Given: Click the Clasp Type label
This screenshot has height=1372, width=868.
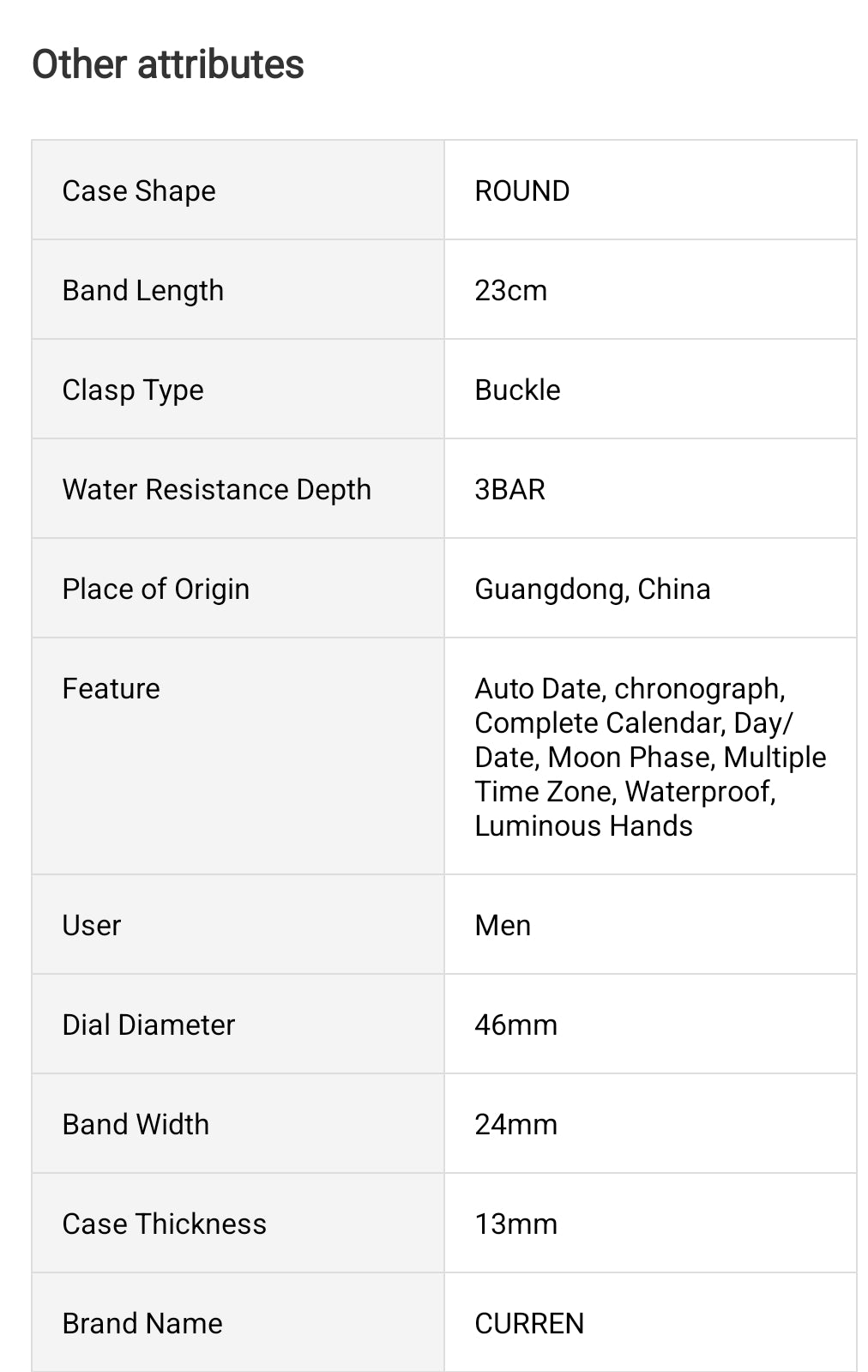Looking at the screenshot, I should [x=133, y=390].
